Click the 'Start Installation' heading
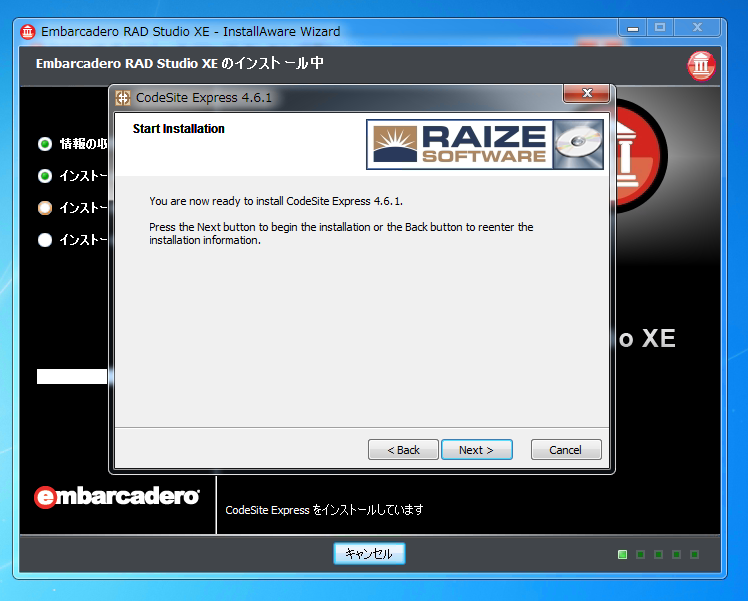 click(x=179, y=129)
